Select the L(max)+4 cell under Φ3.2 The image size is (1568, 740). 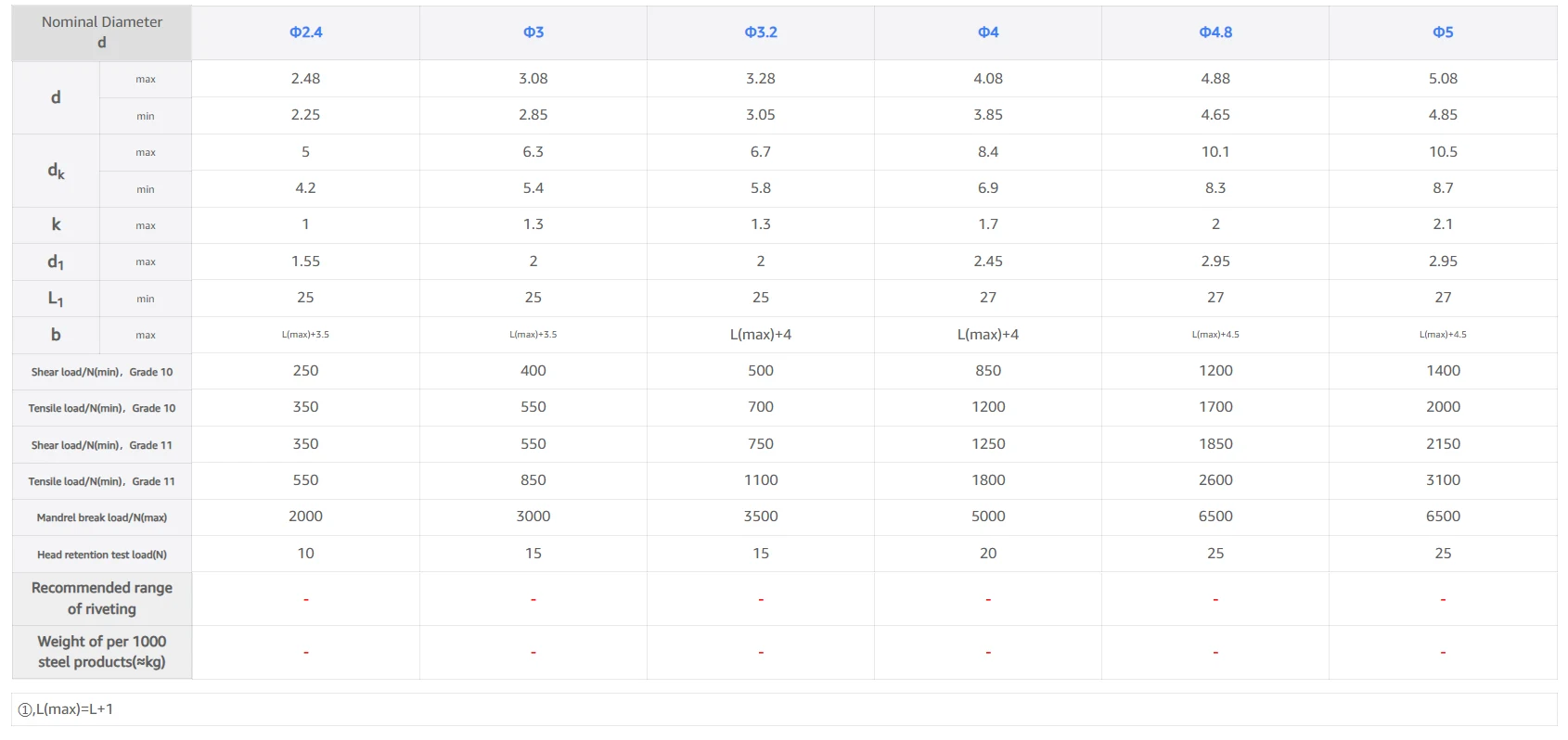click(x=760, y=335)
